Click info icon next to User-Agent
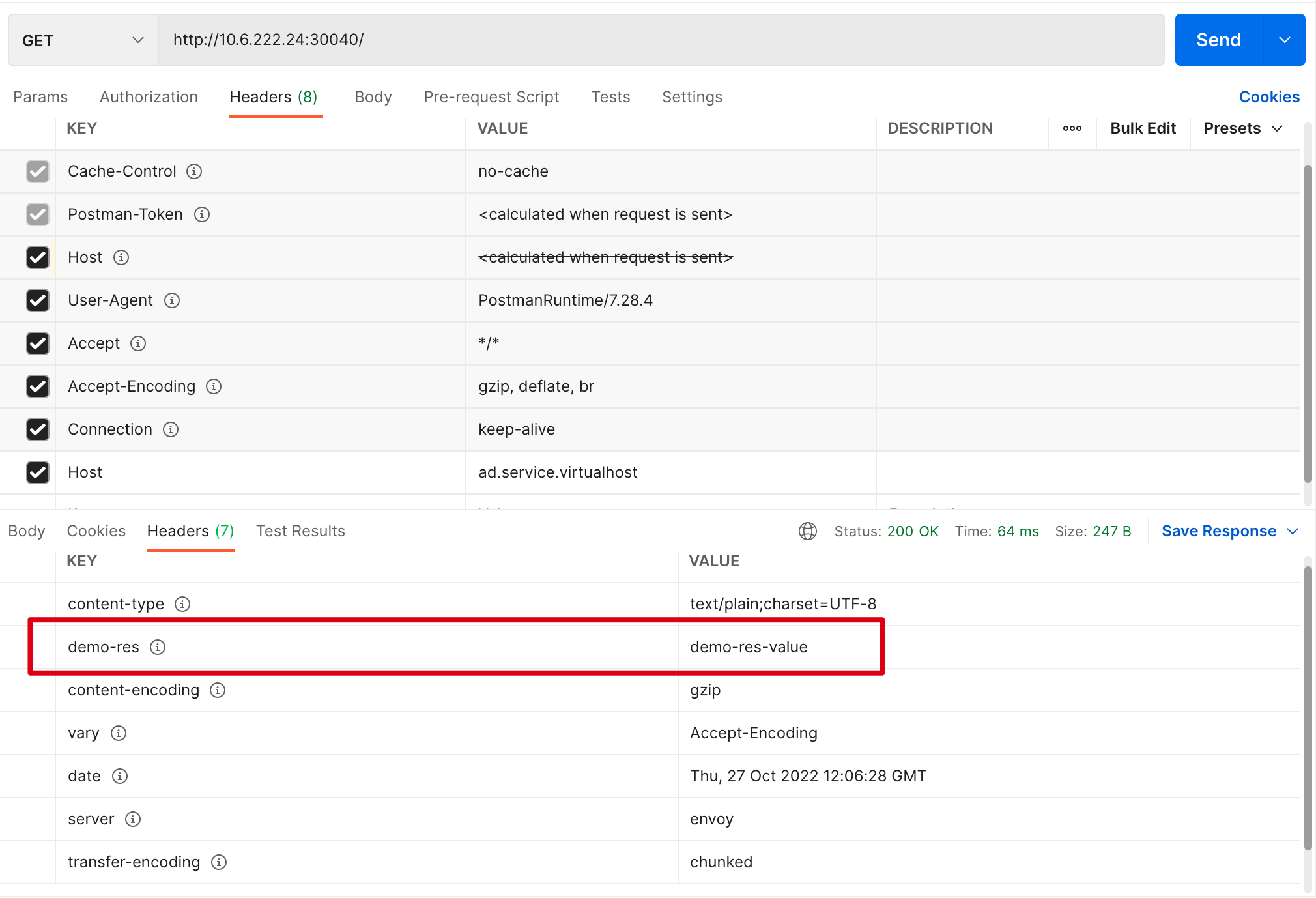The image size is (1316, 898). pos(172,300)
